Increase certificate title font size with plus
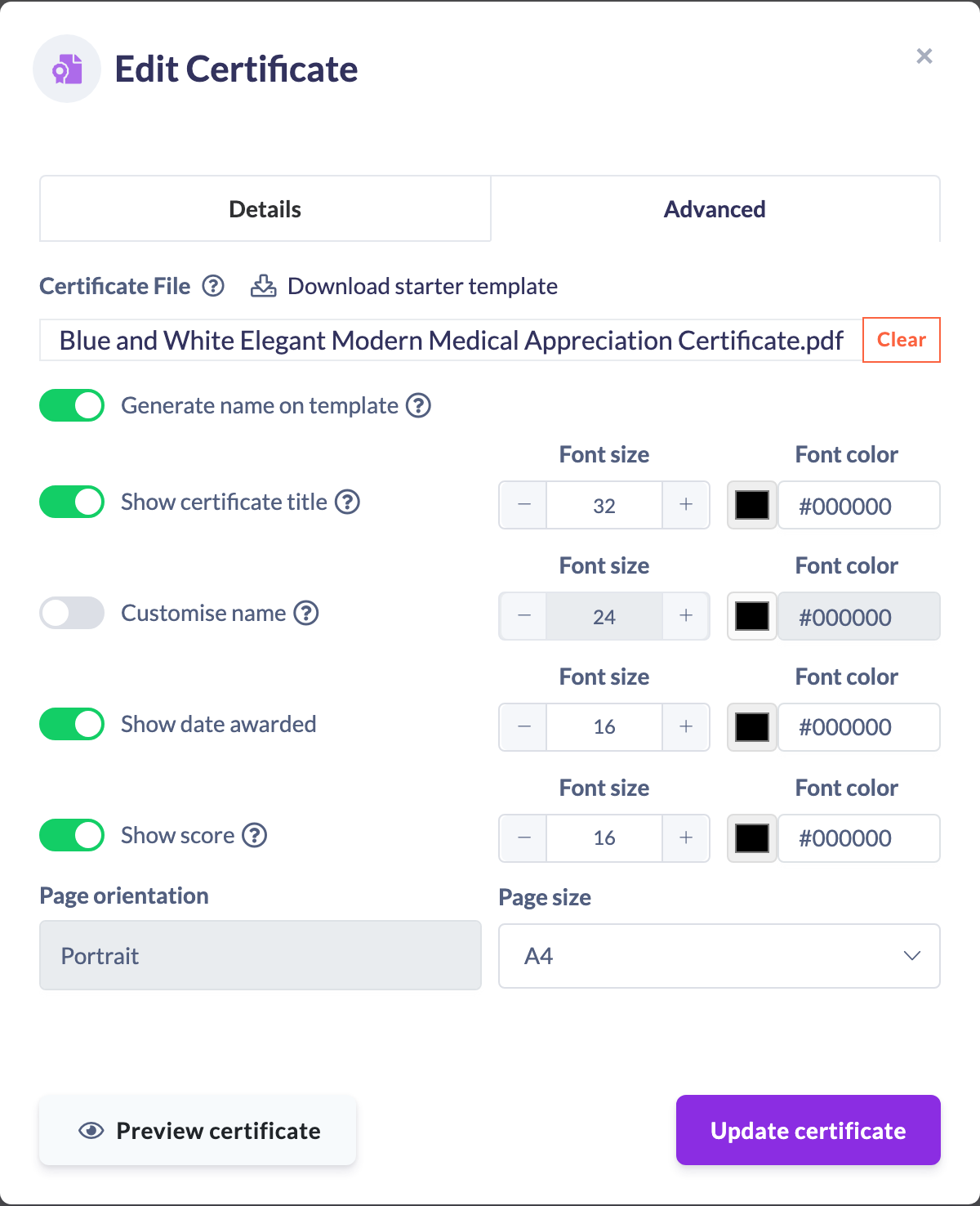The image size is (980, 1206). point(686,505)
